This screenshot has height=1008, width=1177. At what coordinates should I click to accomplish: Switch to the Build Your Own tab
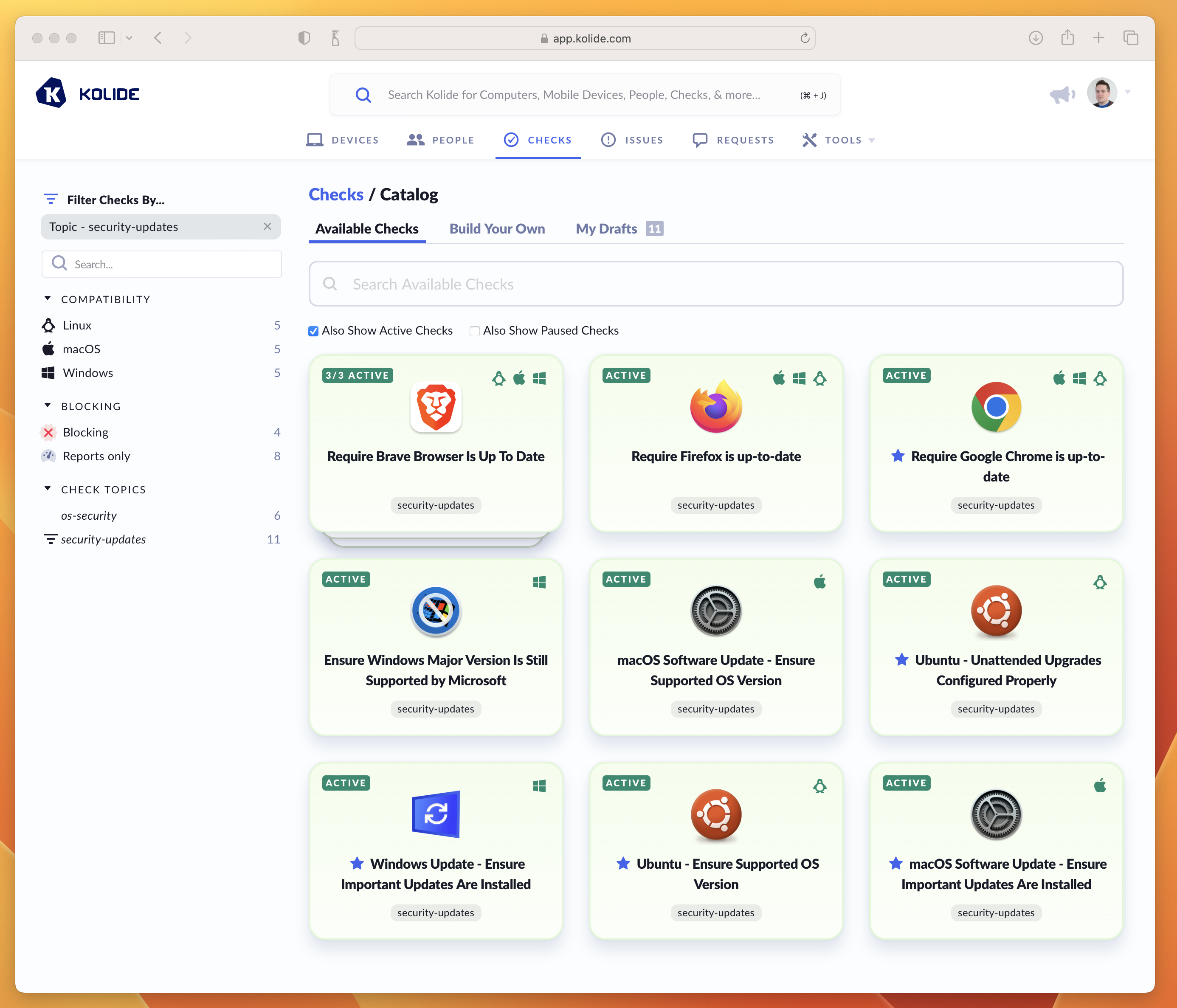point(497,229)
